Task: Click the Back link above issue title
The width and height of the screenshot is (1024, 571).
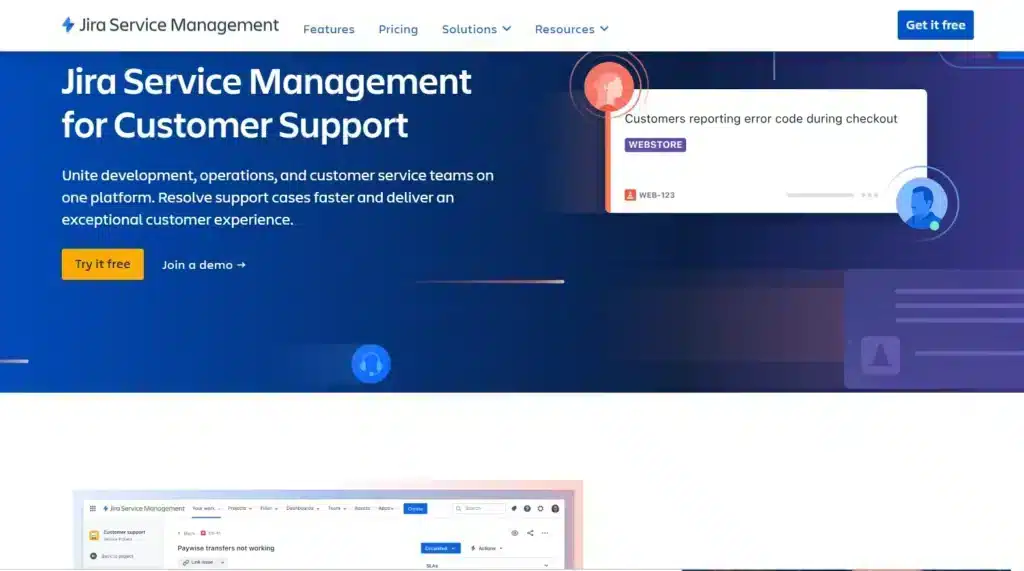Action: point(186,533)
